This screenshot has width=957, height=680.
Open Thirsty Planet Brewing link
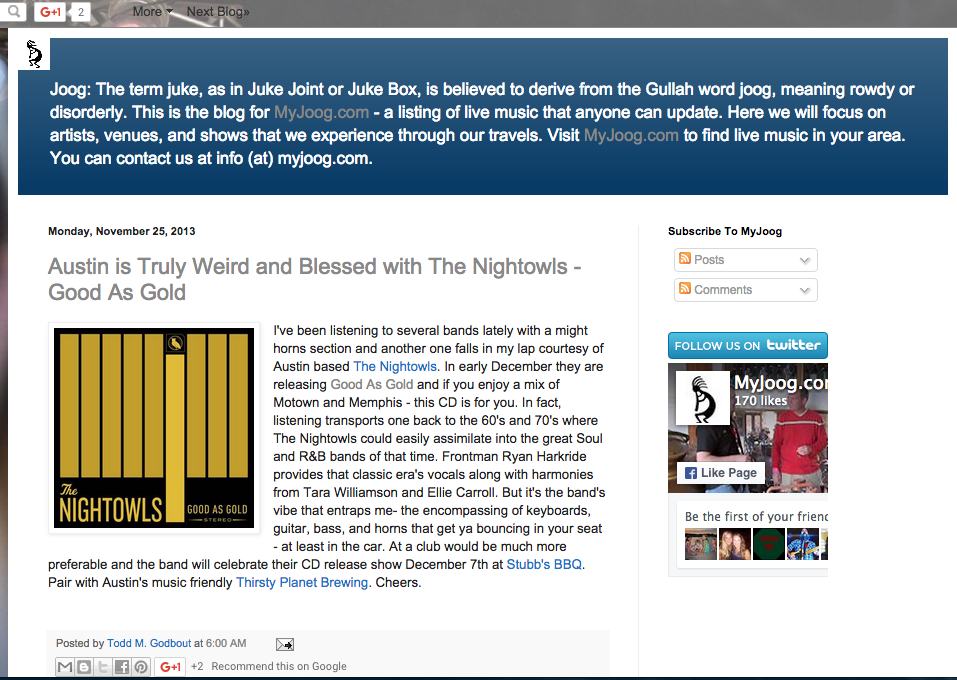[x=302, y=582]
